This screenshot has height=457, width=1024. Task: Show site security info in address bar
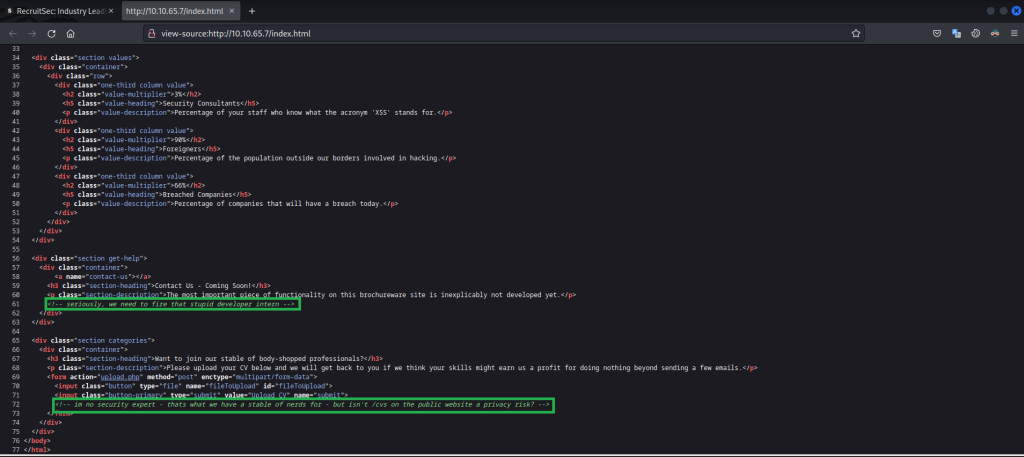(151, 33)
